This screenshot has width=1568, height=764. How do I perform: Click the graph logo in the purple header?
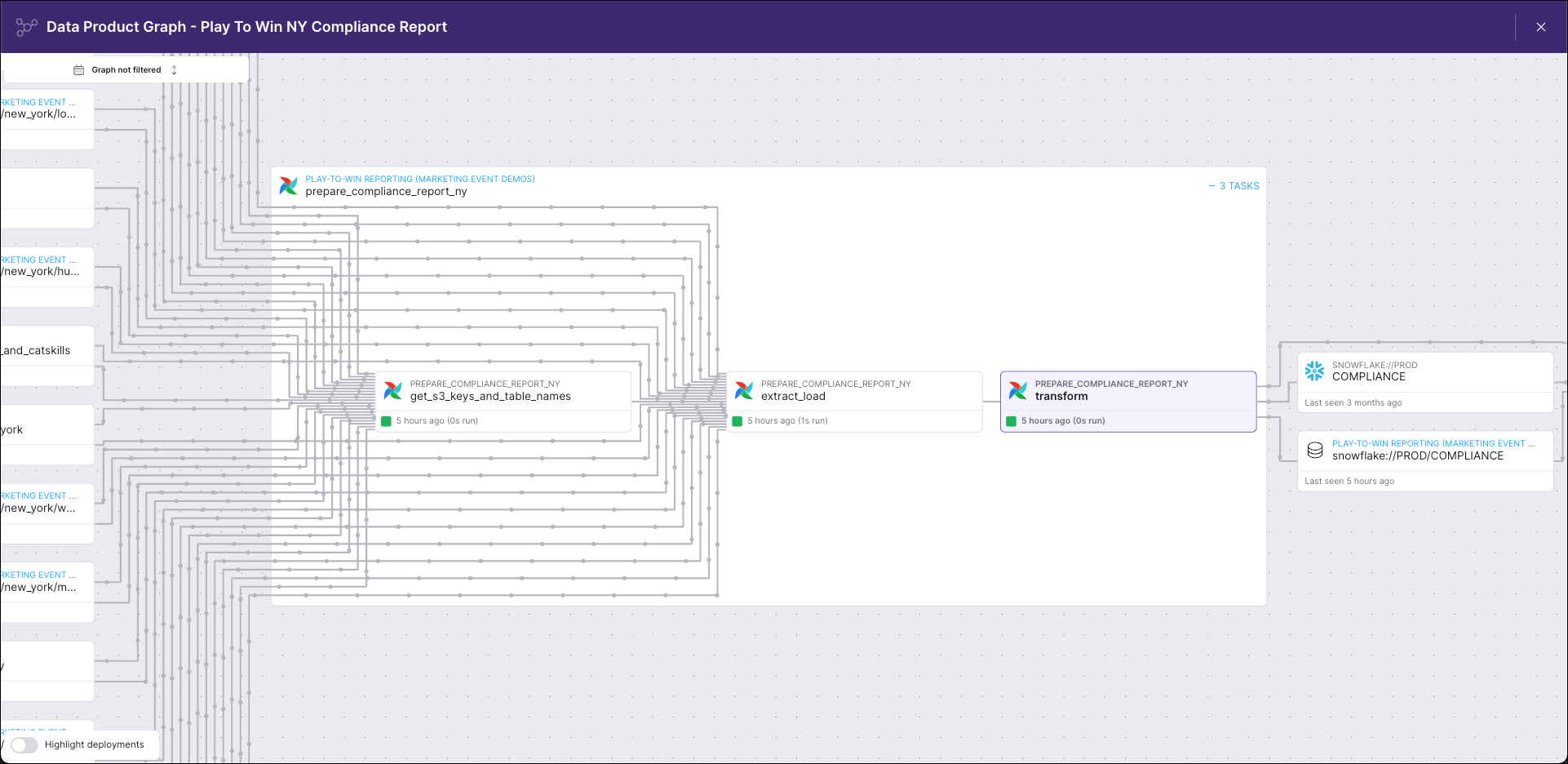point(25,26)
